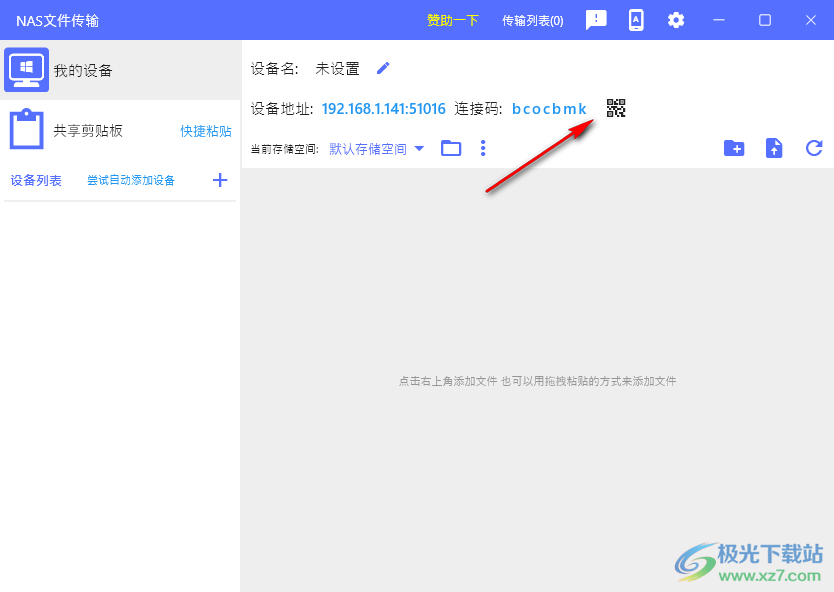The width and height of the screenshot is (834, 592).
Task: Click 尝试自动添加设备 button
Action: pos(131,180)
